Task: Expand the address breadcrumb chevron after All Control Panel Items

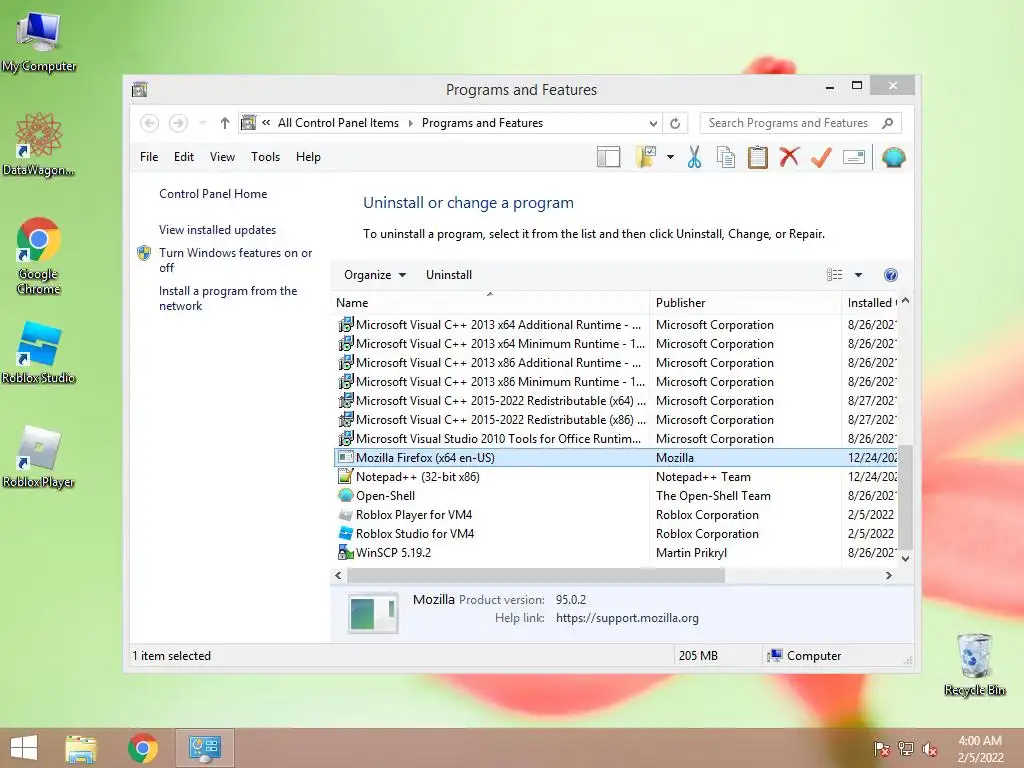Action: click(411, 123)
